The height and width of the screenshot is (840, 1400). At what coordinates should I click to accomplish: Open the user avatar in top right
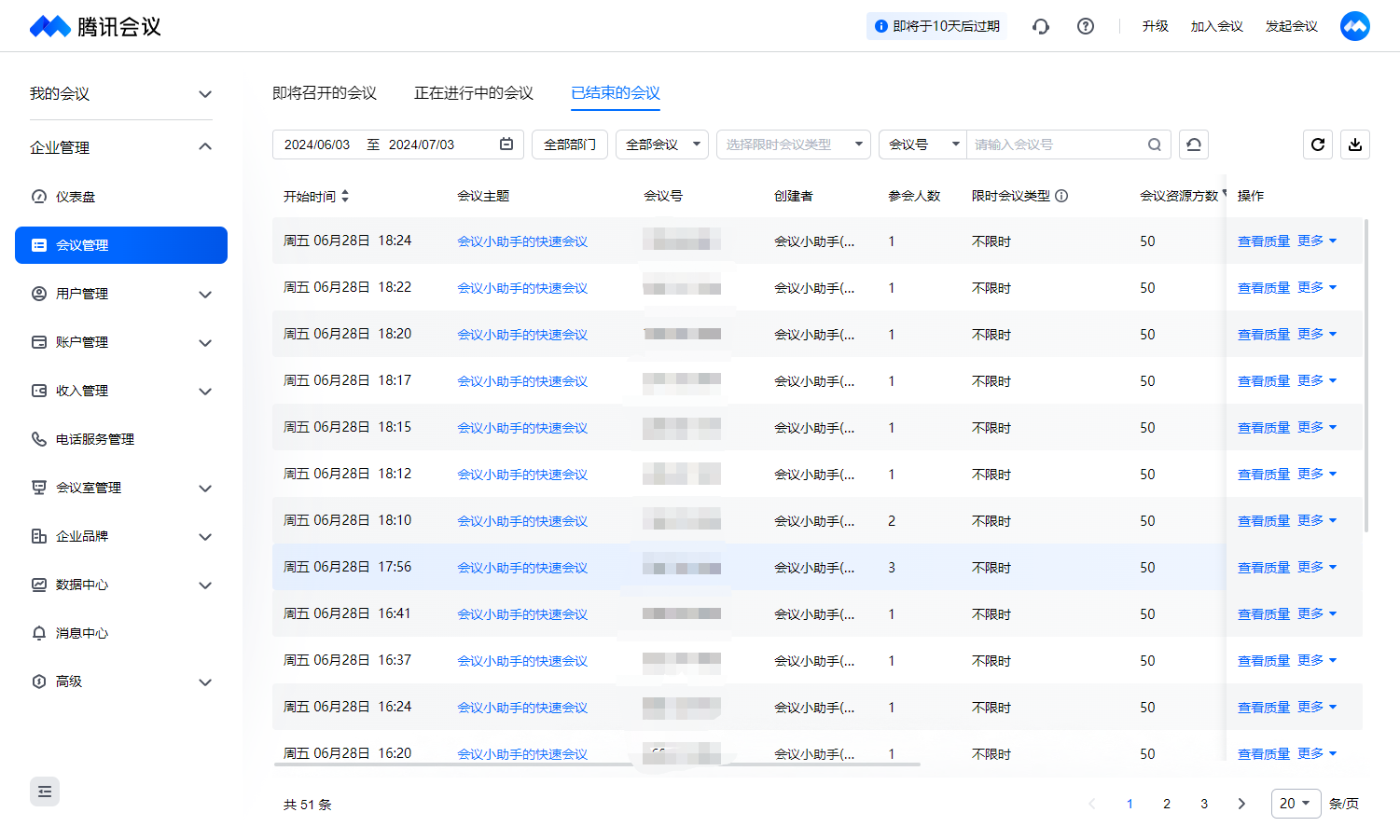pyautogui.click(x=1354, y=26)
